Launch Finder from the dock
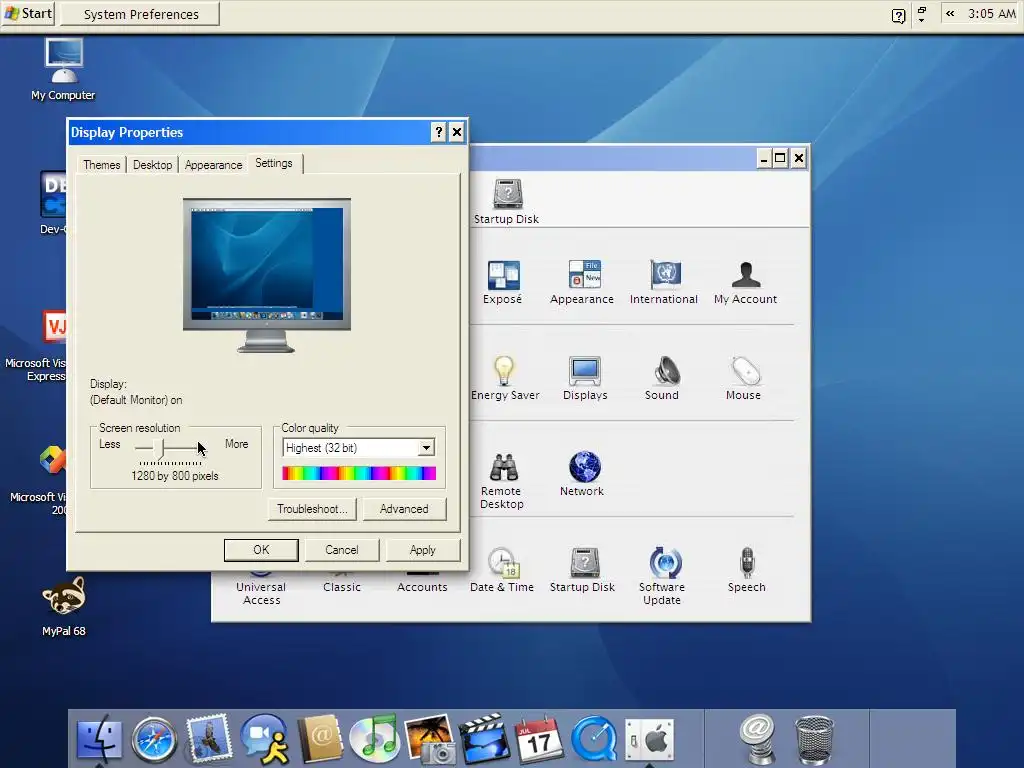This screenshot has height=768, width=1024. point(99,741)
